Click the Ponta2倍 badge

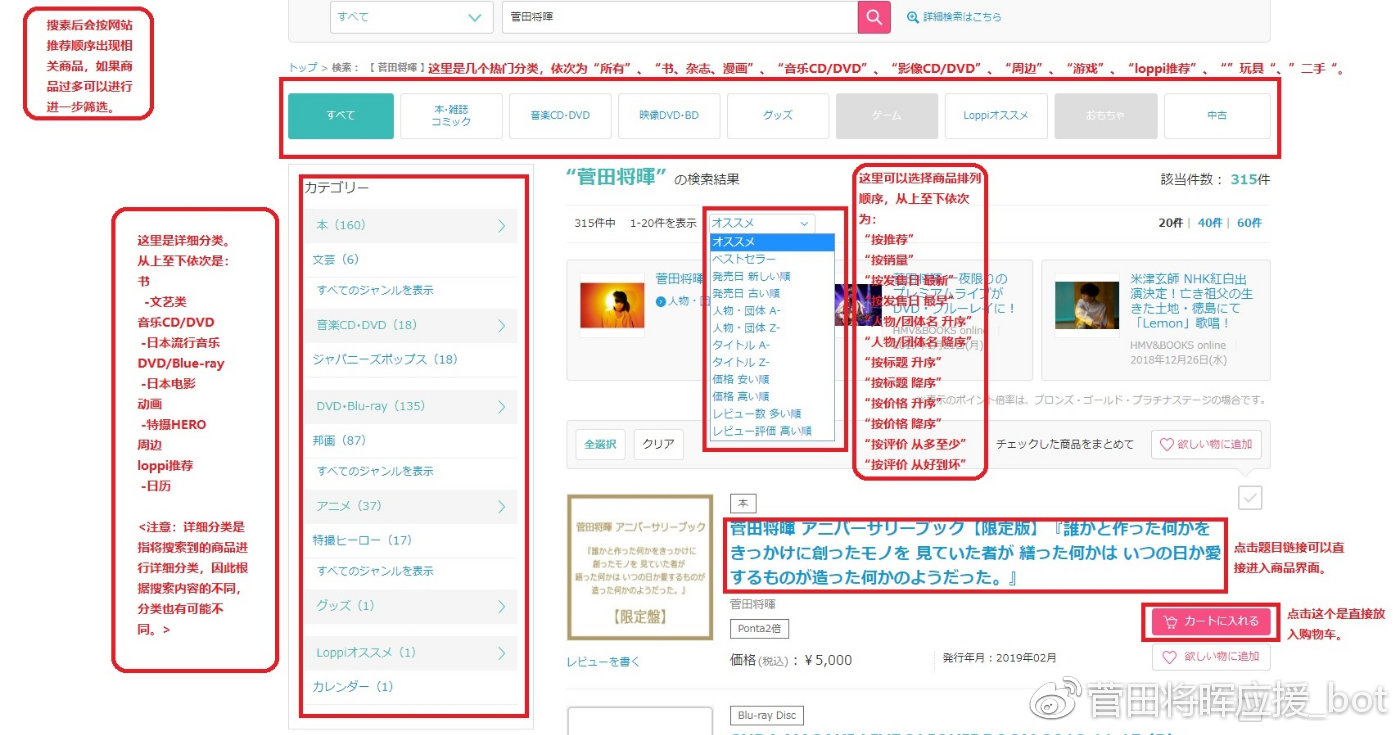pos(759,629)
